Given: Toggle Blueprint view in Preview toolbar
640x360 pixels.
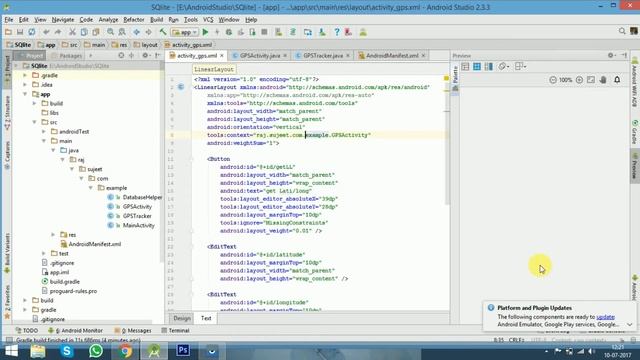Looking at the screenshot, I should coord(477,66).
